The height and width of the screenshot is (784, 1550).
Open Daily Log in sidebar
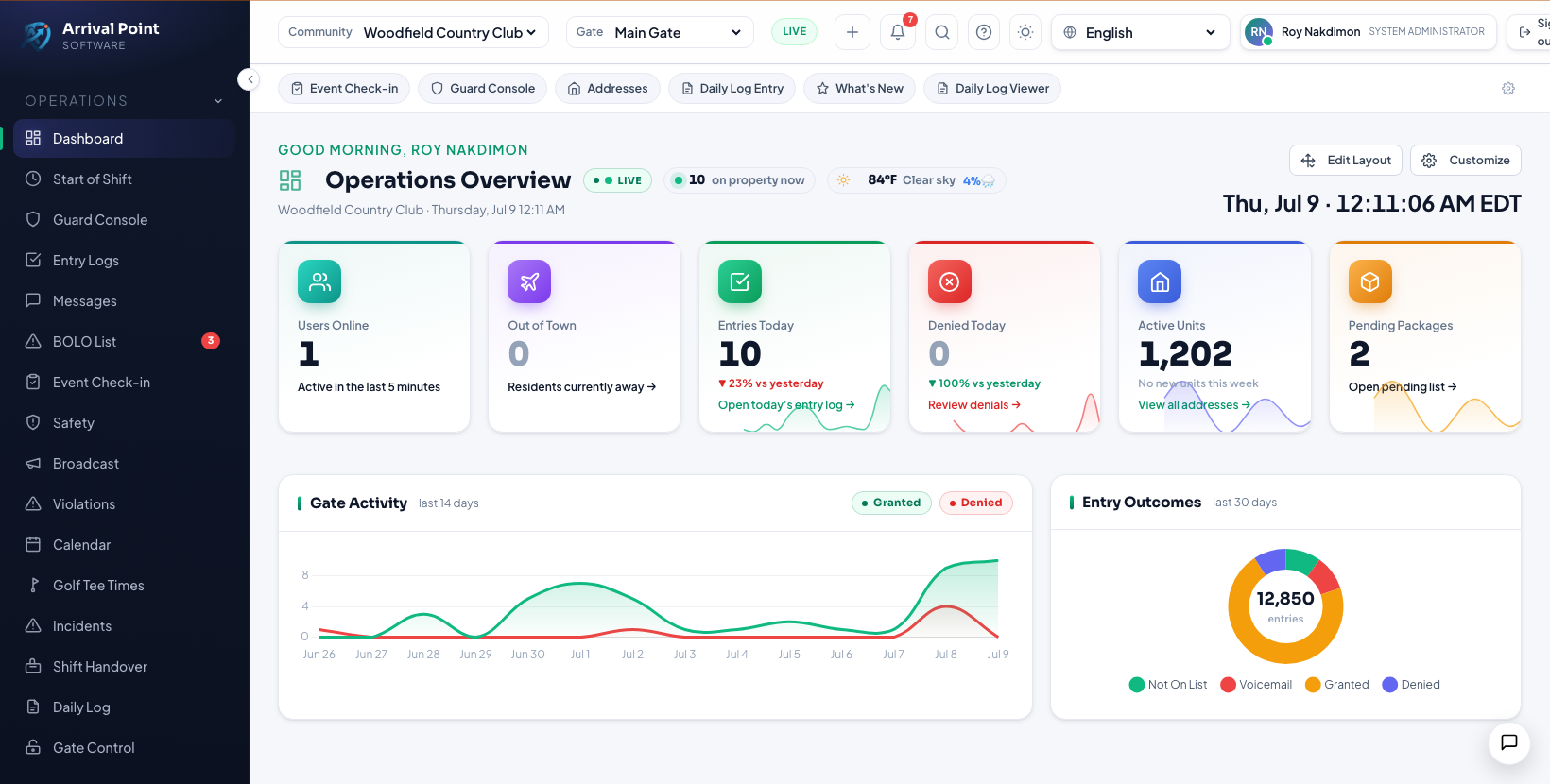pyautogui.click(x=124, y=707)
